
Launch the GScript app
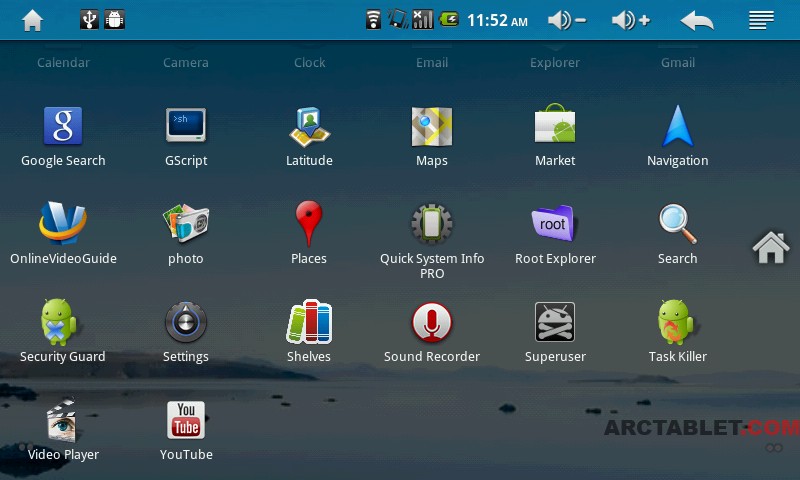pos(186,125)
